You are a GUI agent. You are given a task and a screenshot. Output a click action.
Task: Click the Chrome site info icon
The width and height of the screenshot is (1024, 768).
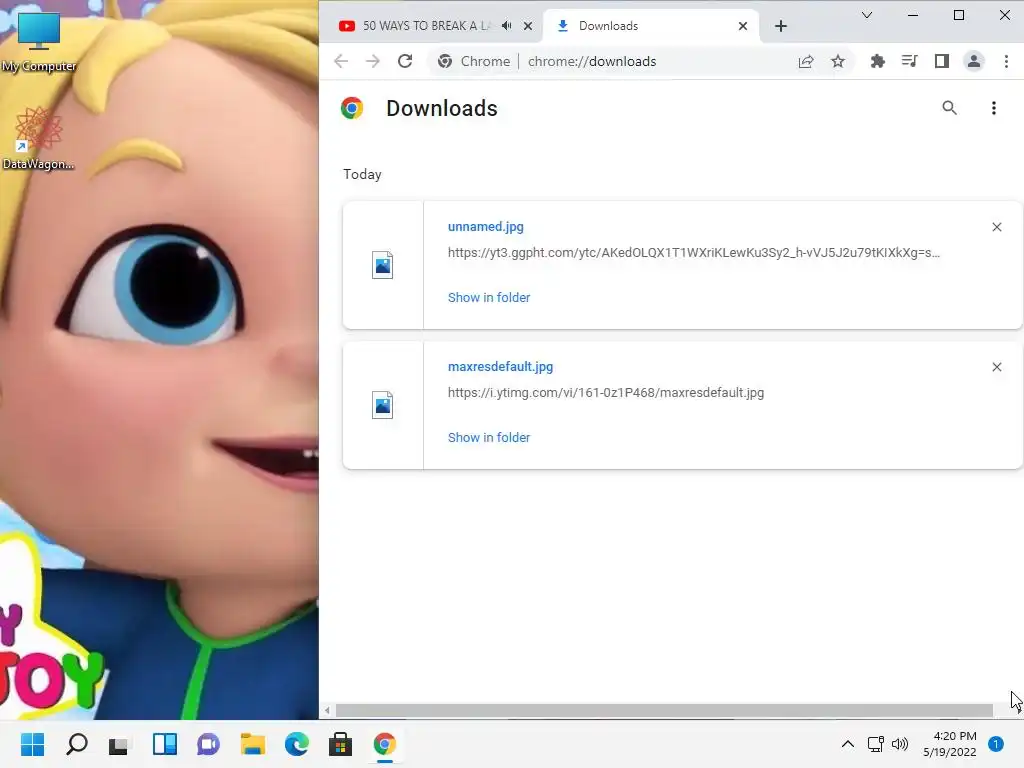point(445,61)
